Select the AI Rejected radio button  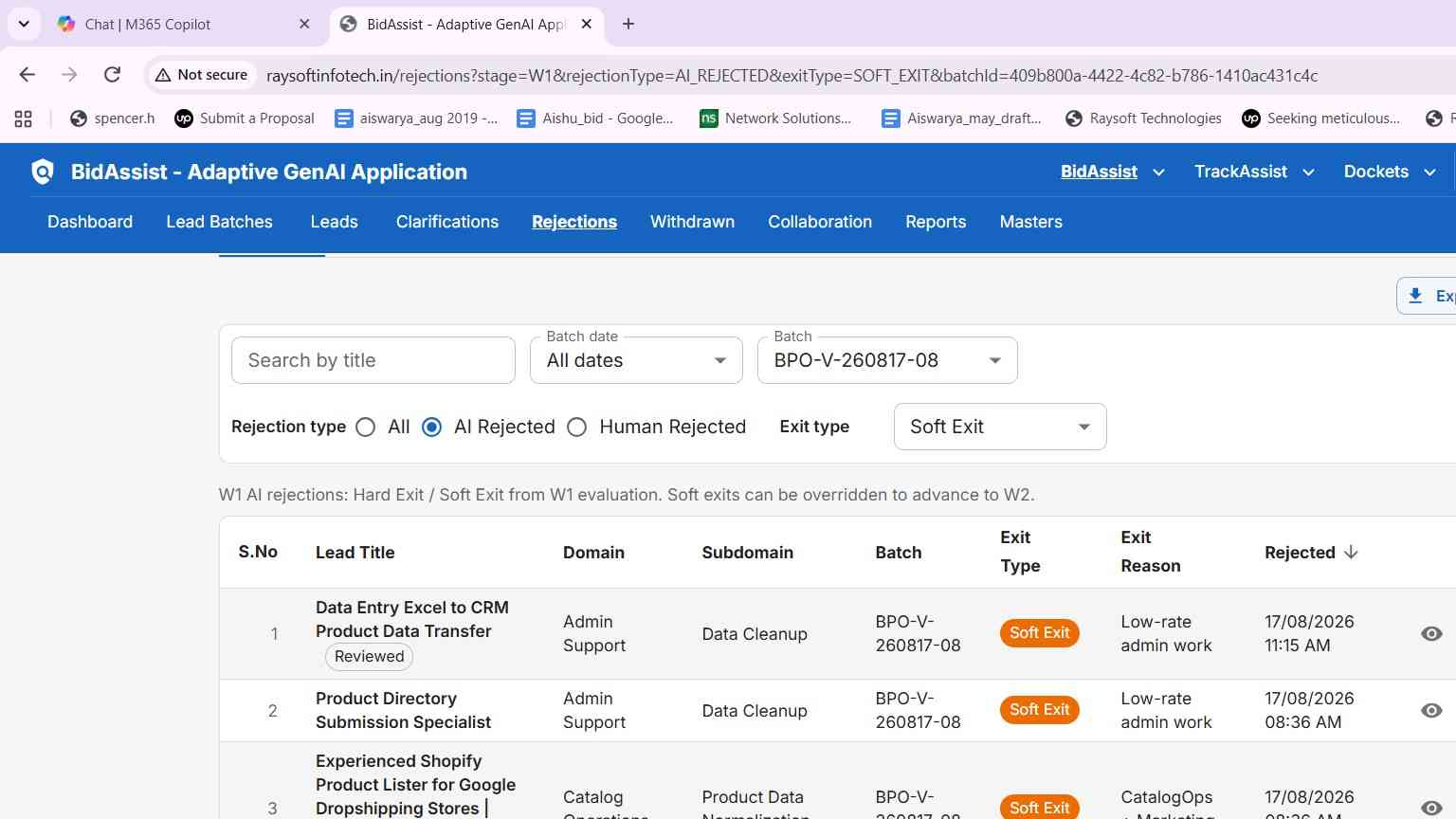[x=431, y=428]
